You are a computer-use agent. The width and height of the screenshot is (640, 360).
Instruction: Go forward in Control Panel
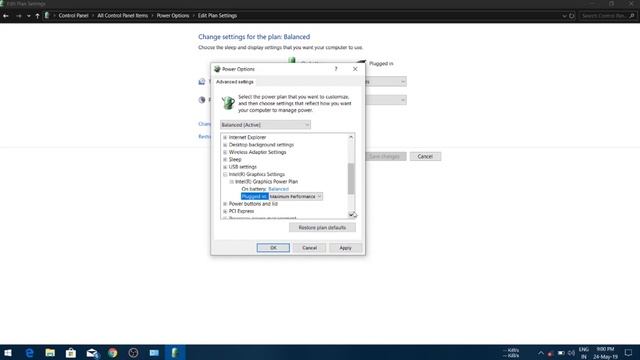[x=18, y=16]
